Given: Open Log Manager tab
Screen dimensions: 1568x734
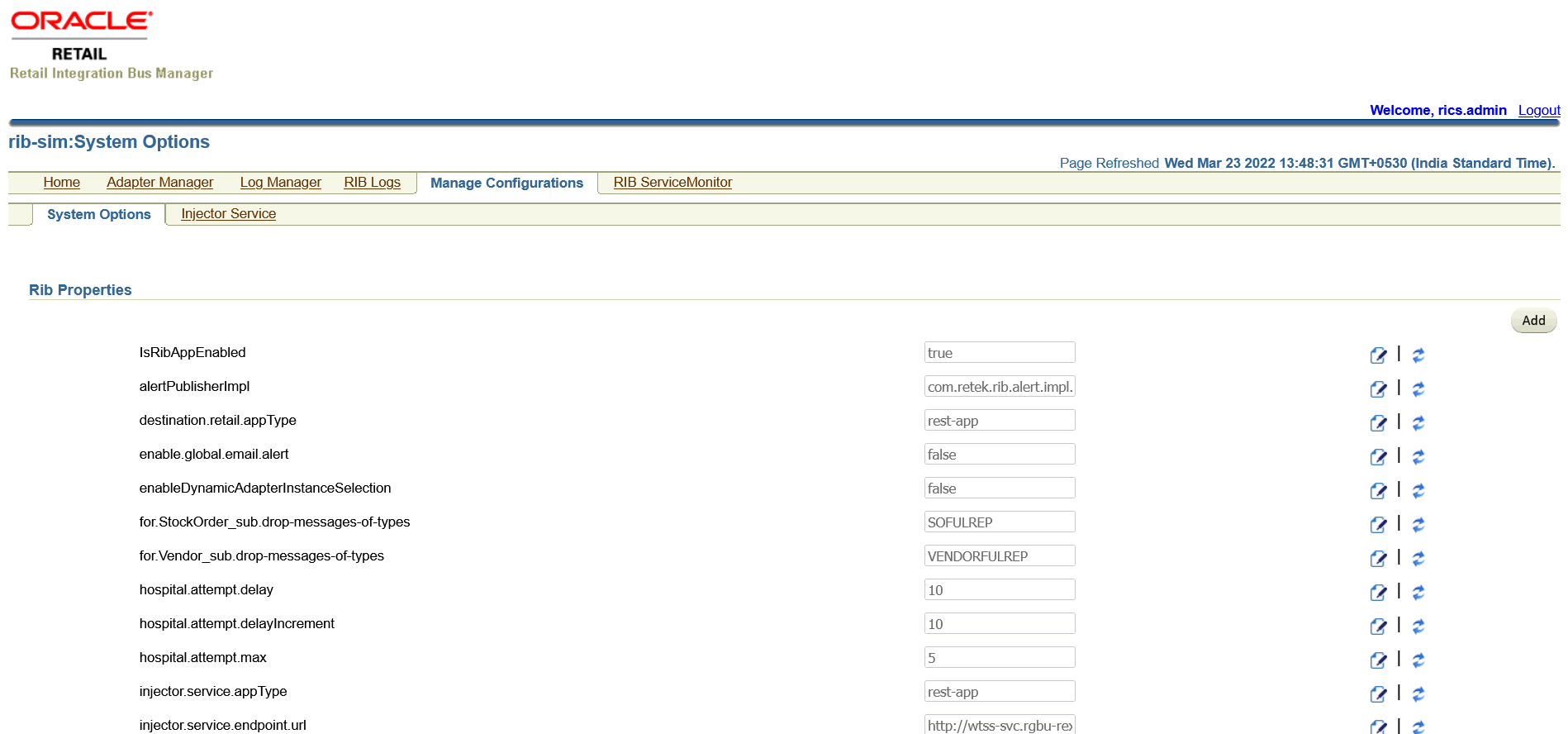Looking at the screenshot, I should [x=280, y=183].
